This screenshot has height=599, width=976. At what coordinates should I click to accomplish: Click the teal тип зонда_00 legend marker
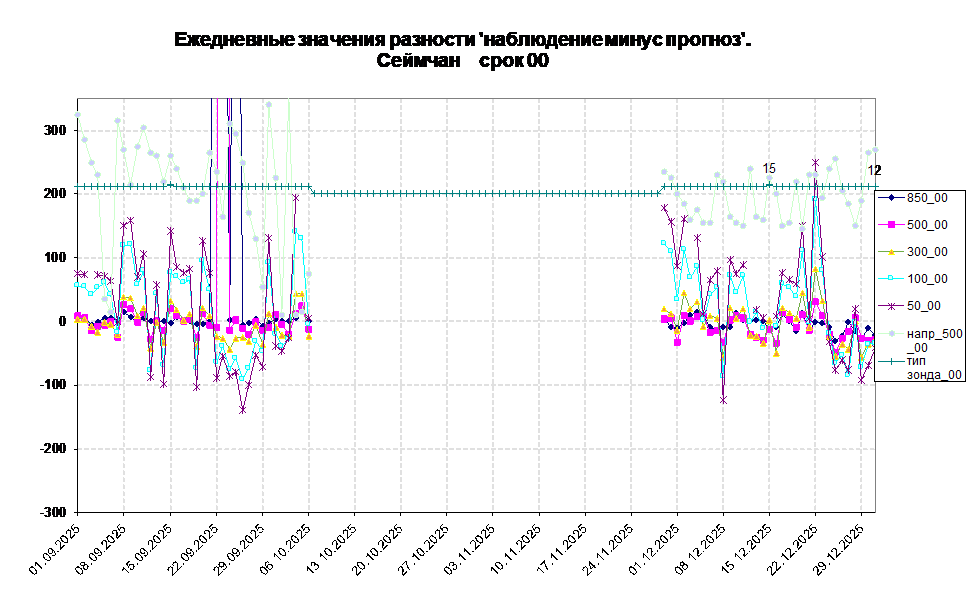tap(890, 360)
